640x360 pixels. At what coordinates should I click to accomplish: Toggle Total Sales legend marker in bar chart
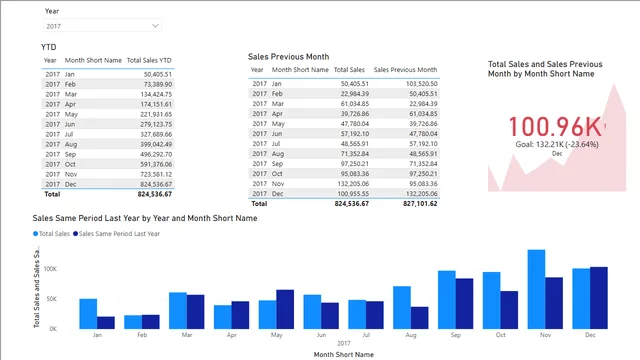tap(36, 234)
